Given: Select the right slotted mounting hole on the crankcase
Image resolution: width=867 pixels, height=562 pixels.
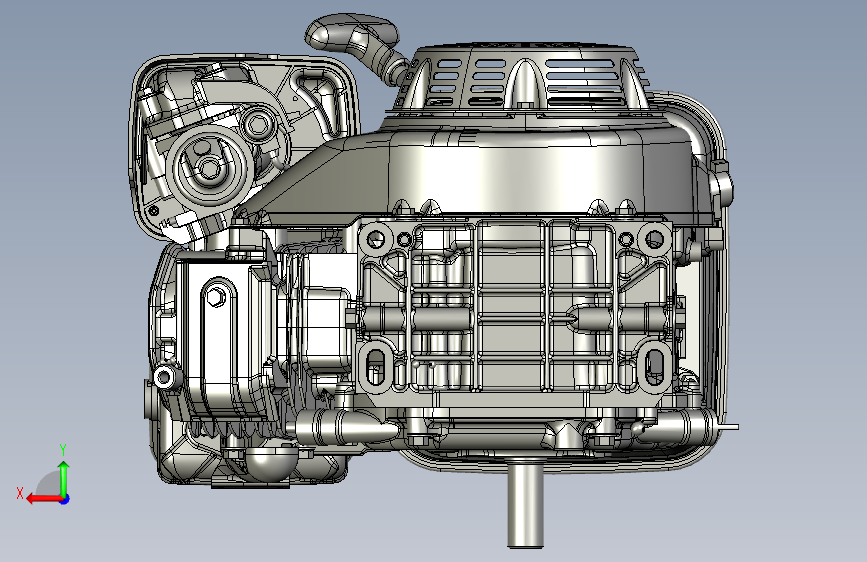Looking at the screenshot, I should coord(656,365).
